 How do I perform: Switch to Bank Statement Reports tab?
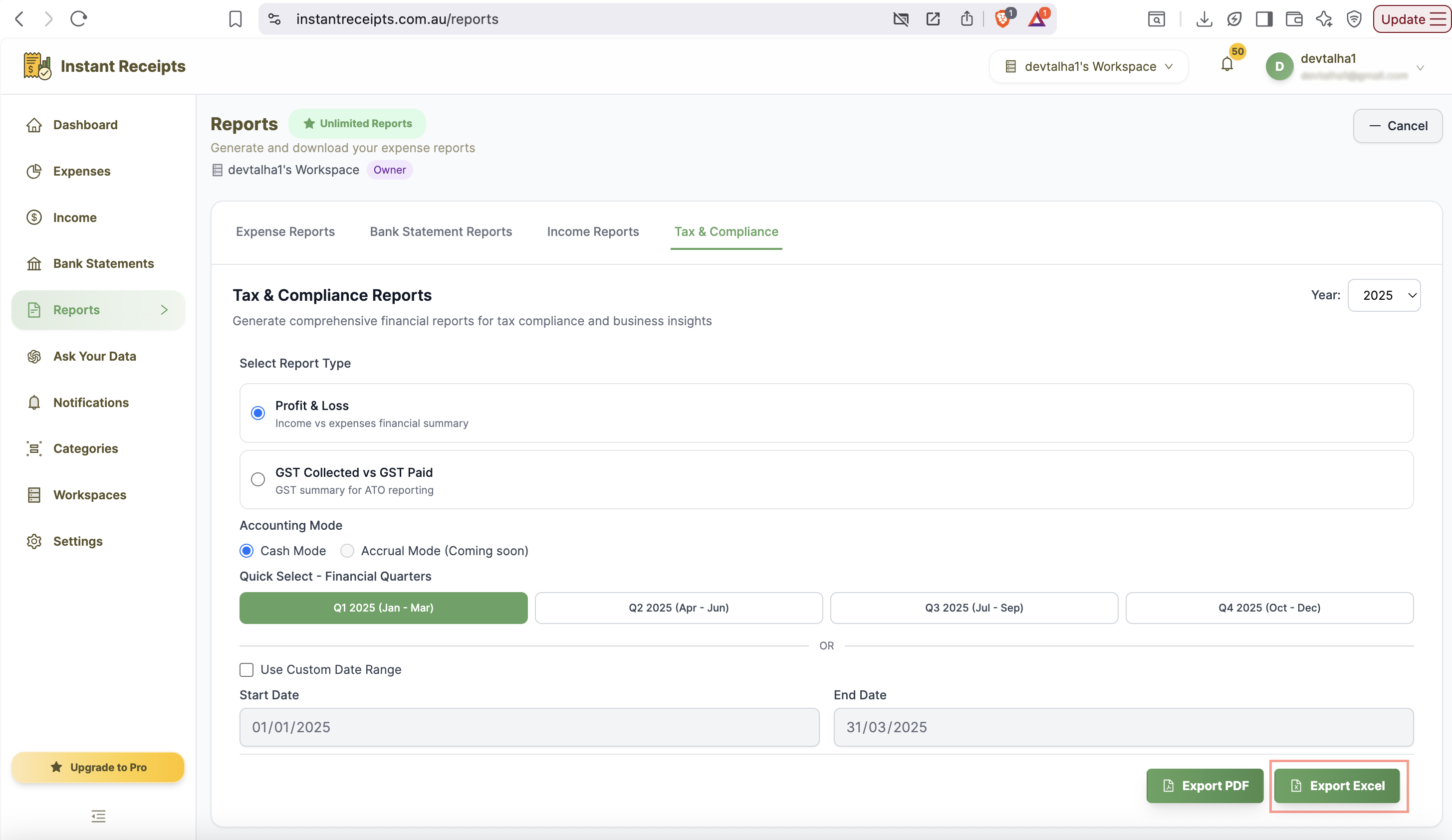tap(441, 231)
